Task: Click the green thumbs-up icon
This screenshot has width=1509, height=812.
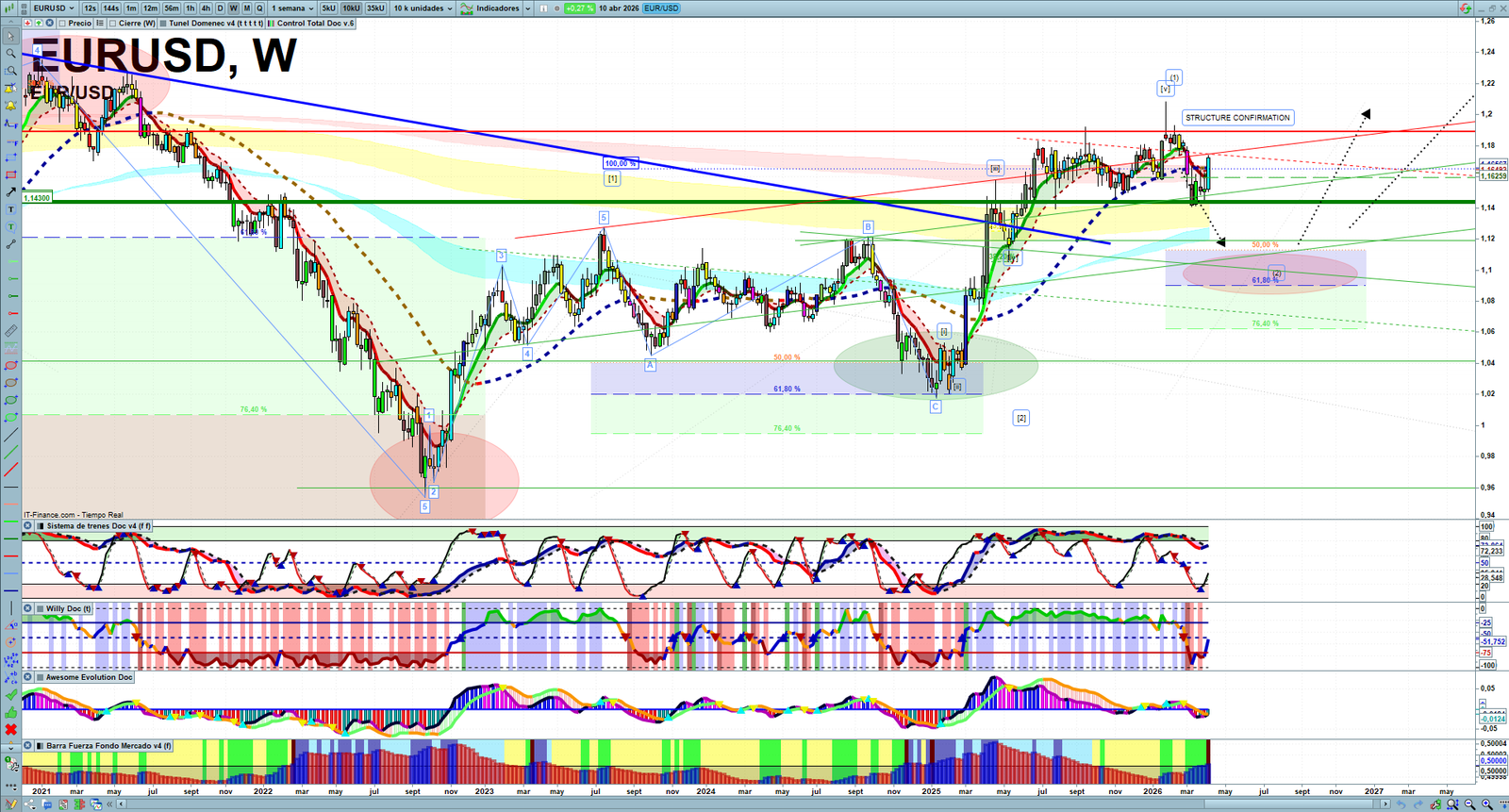Action: [10, 712]
